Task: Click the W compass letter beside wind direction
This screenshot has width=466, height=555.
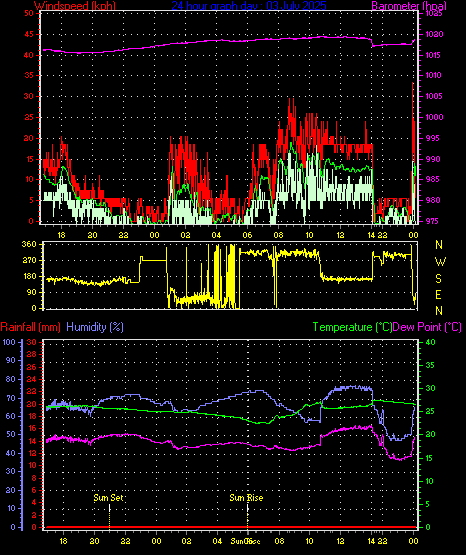Action: [440, 262]
